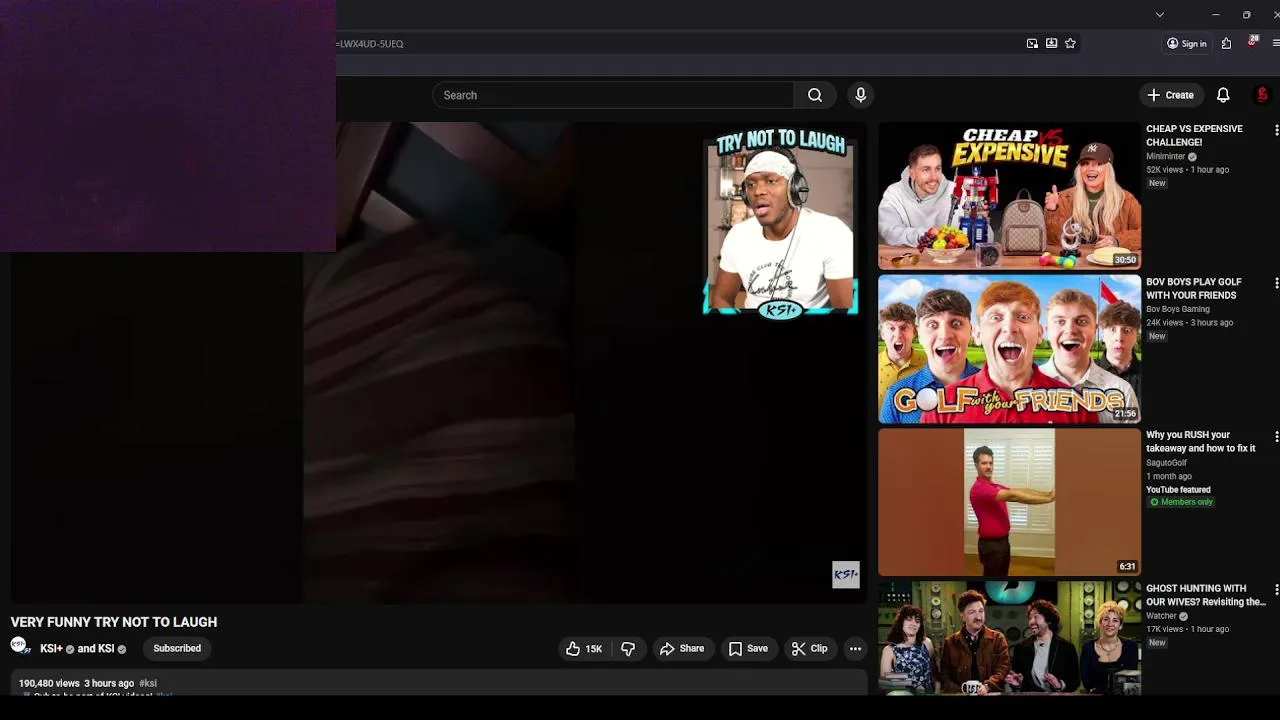This screenshot has height=720, width=1280.
Task: Open options menu for Bov Boys golf video
Action: click(1275, 283)
